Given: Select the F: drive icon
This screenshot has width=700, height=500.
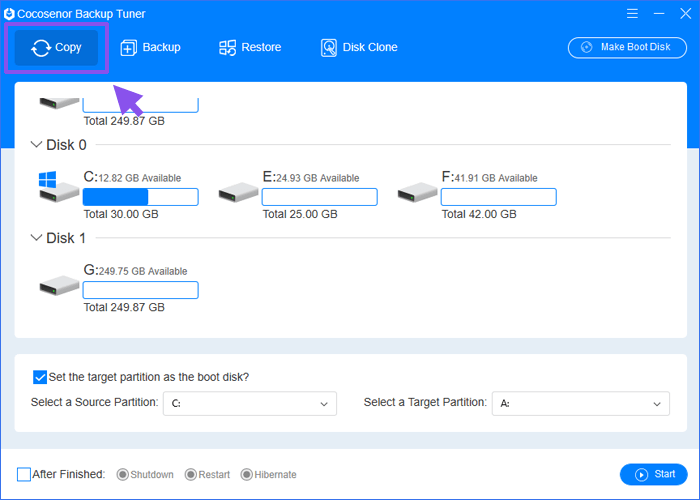Looking at the screenshot, I should [x=417, y=192].
